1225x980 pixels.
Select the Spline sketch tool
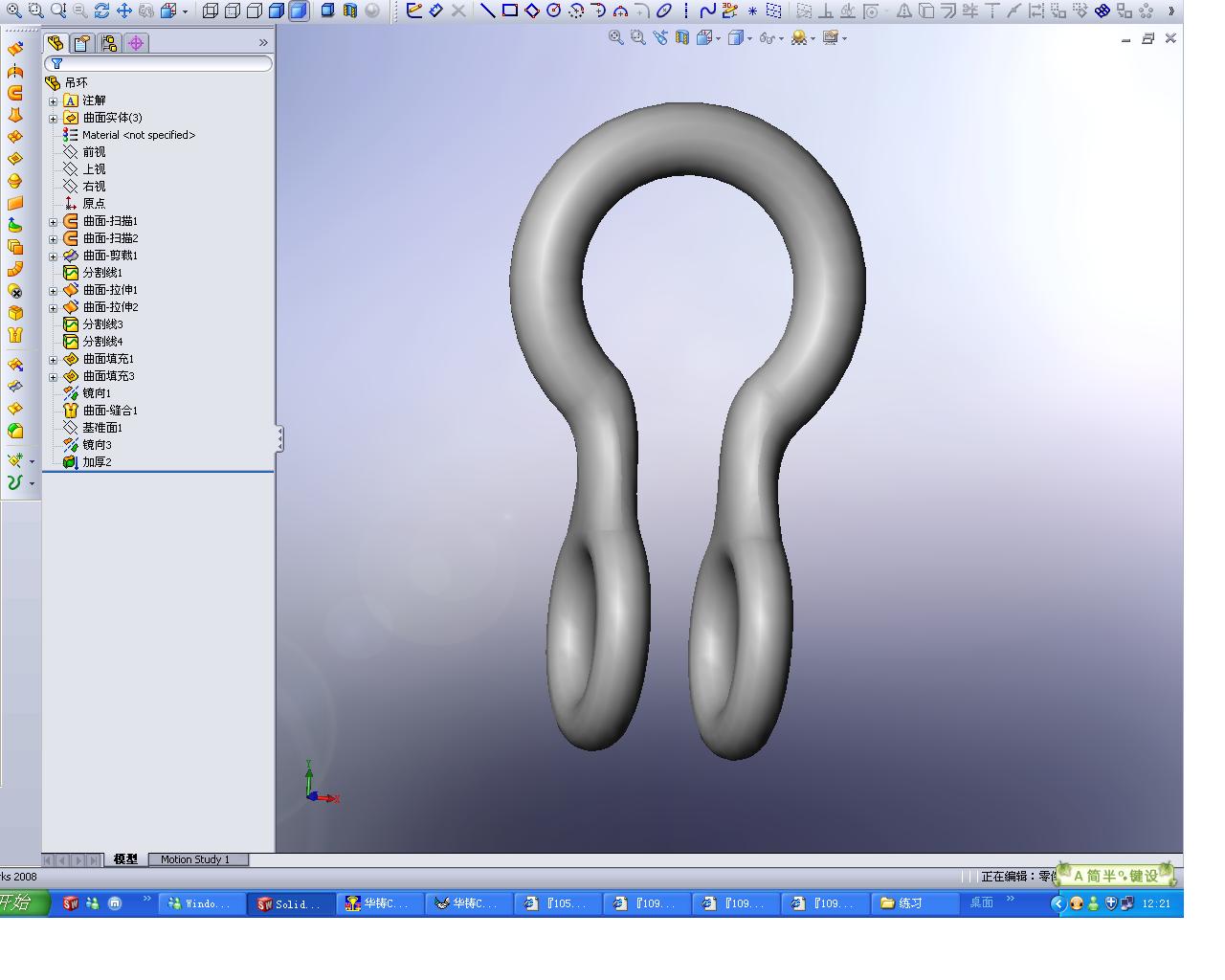707,11
